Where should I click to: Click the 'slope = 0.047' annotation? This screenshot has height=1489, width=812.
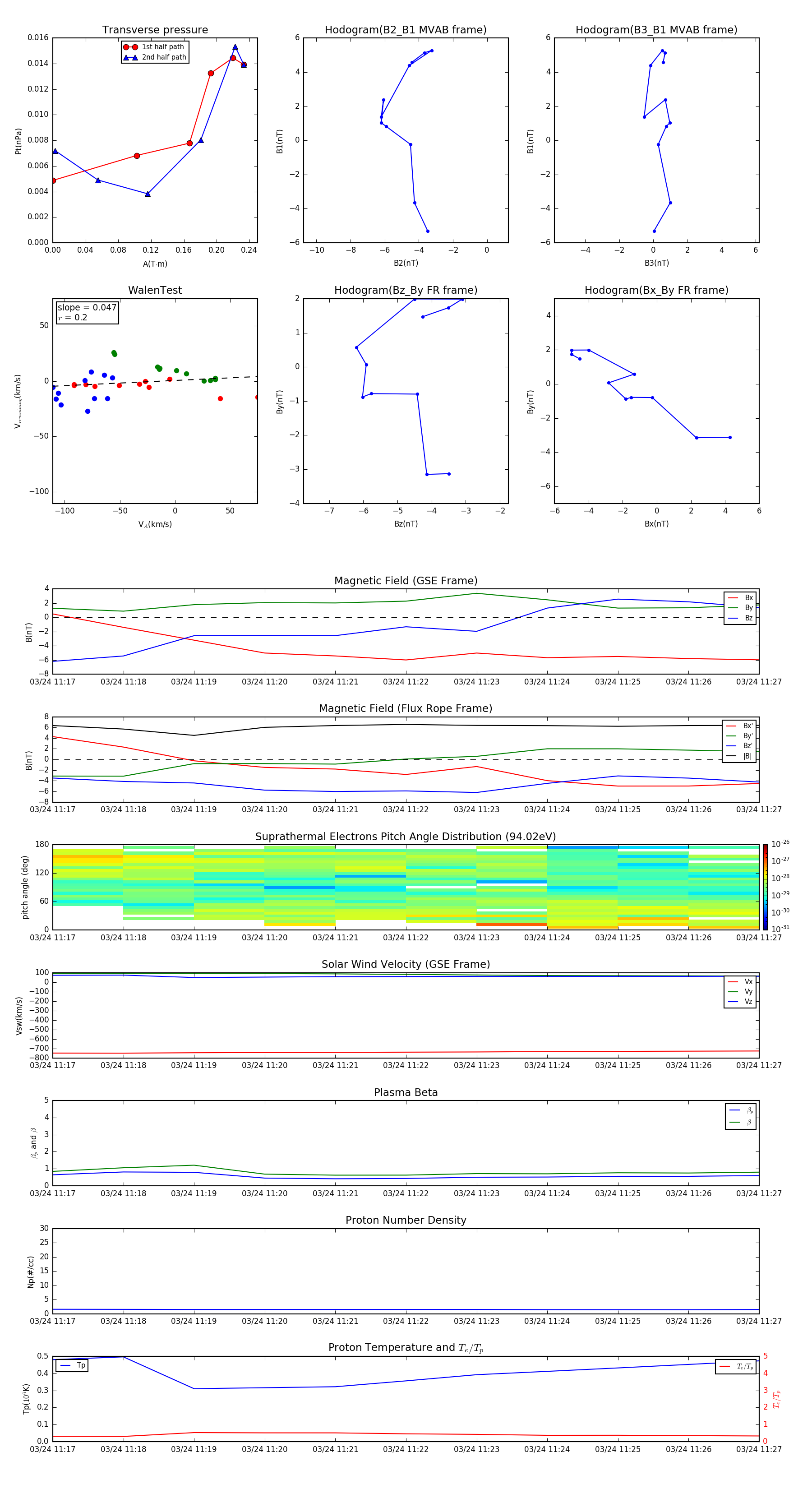87,308
